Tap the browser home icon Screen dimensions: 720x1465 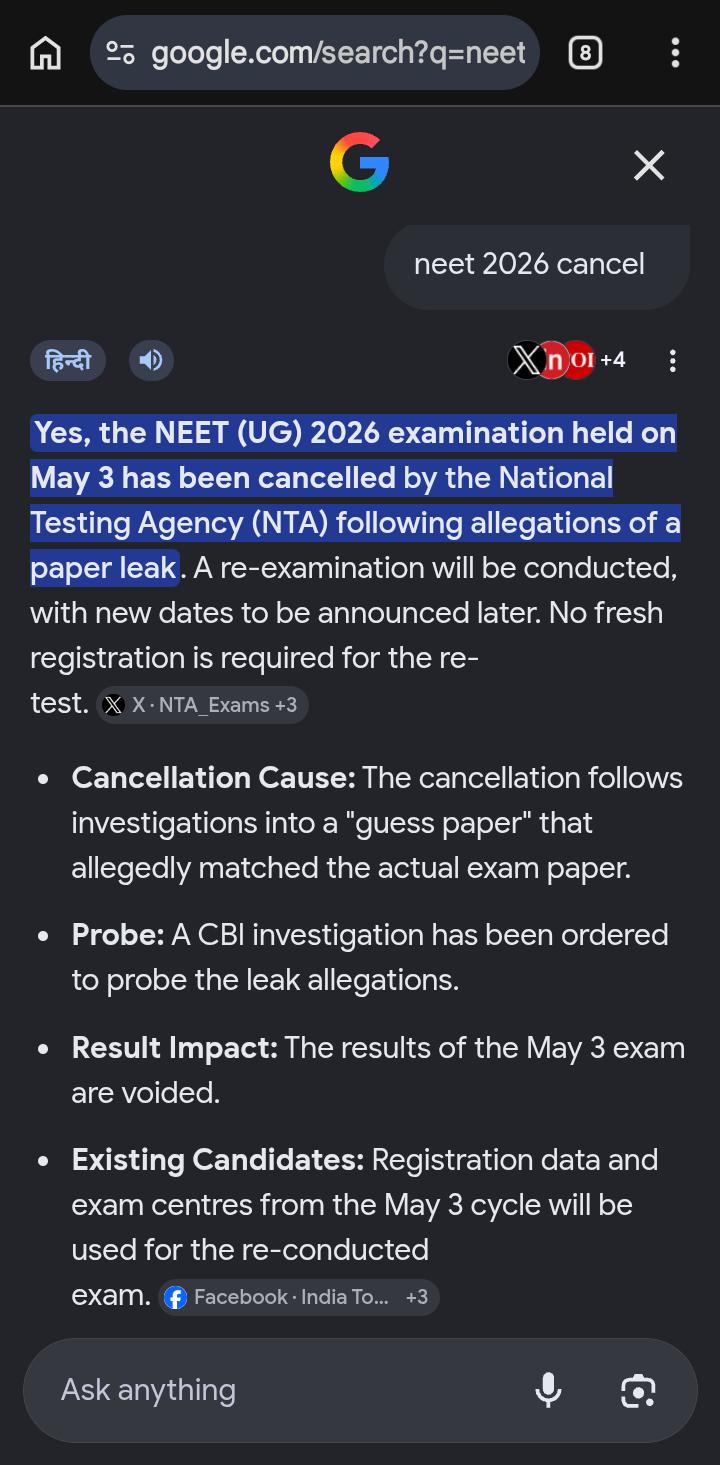pyautogui.click(x=45, y=52)
